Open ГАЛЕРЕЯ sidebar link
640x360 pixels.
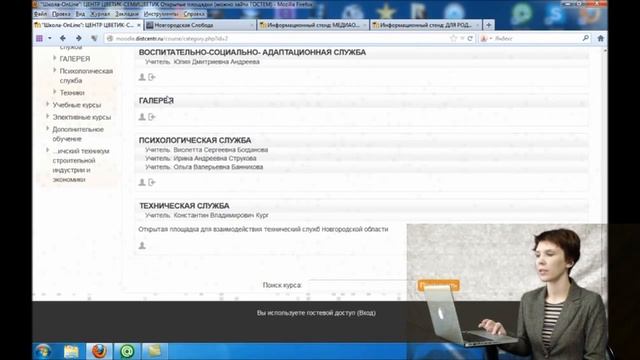75,59
